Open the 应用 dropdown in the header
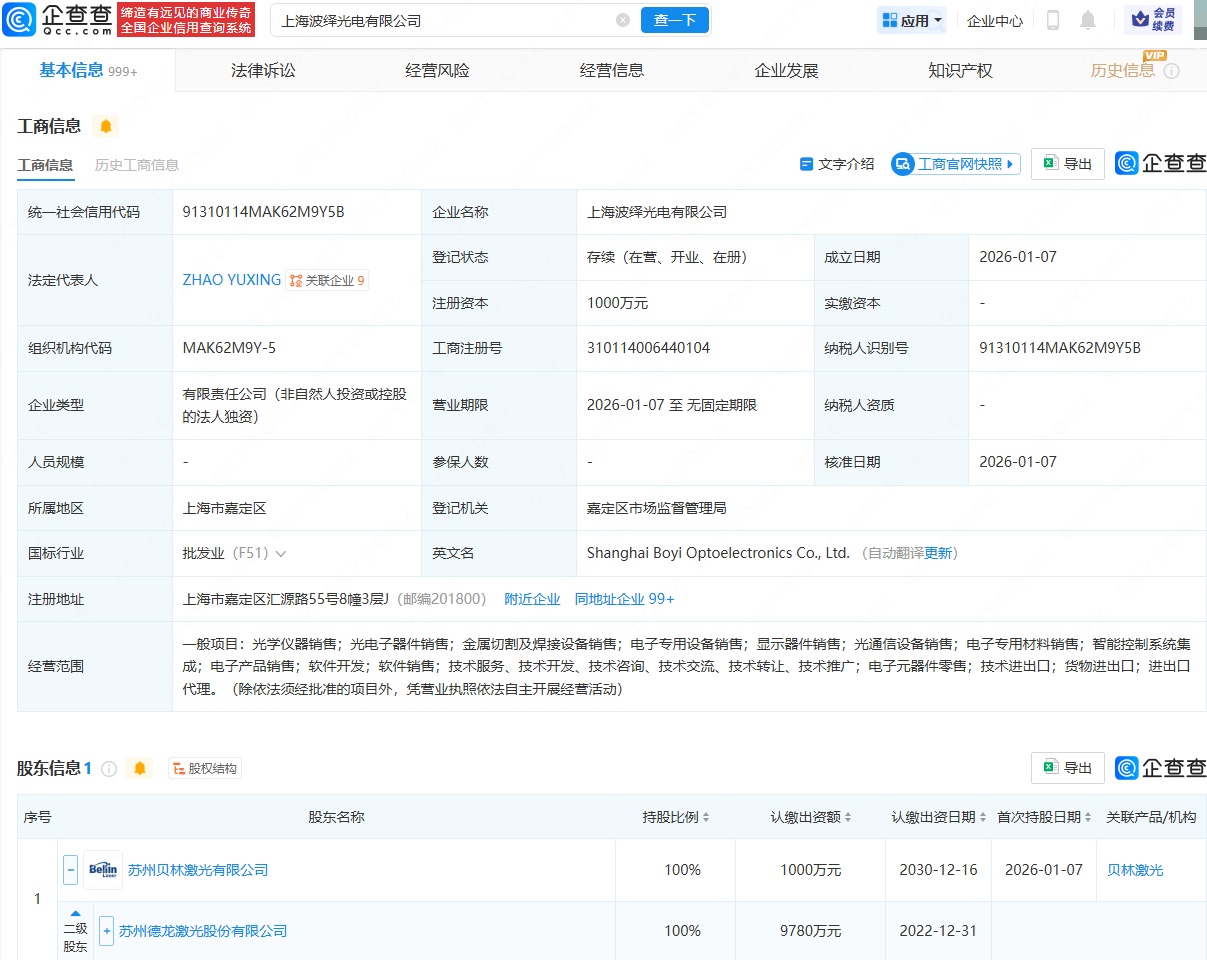The width and height of the screenshot is (1207, 960). [x=911, y=20]
